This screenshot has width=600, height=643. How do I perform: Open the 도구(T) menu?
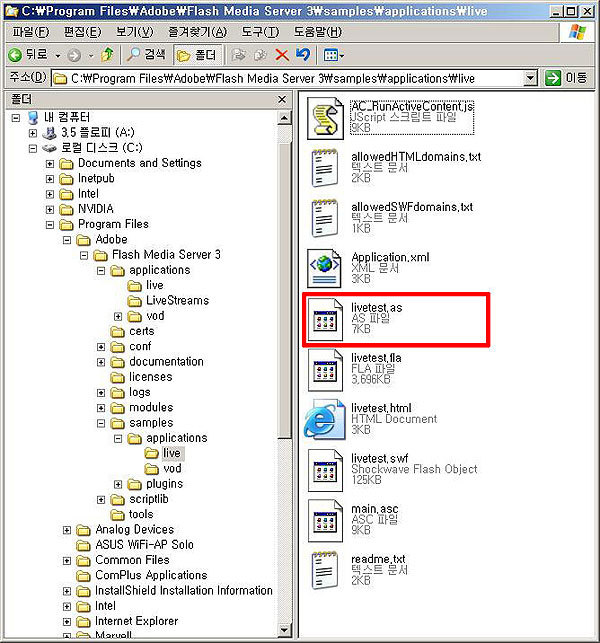click(260, 32)
